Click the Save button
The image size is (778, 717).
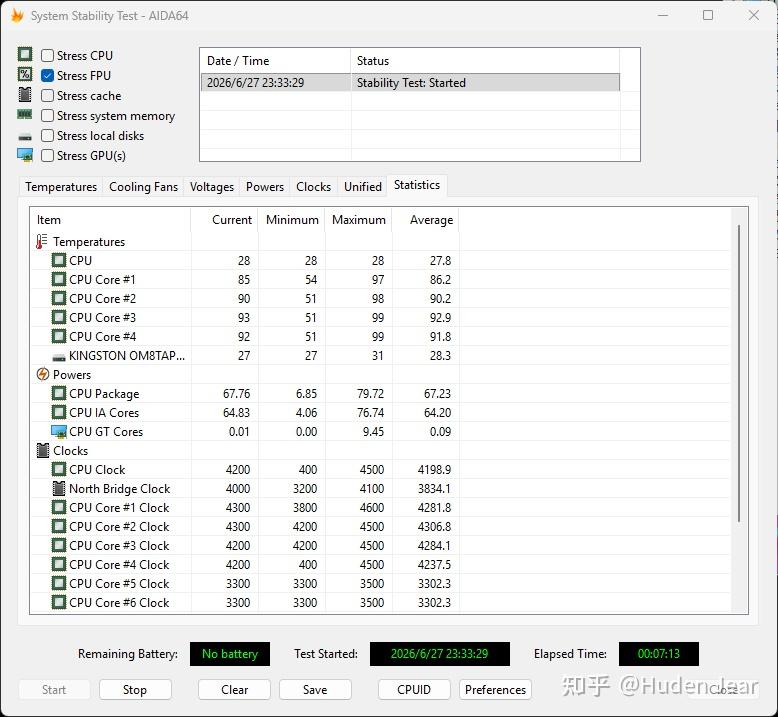pos(315,690)
